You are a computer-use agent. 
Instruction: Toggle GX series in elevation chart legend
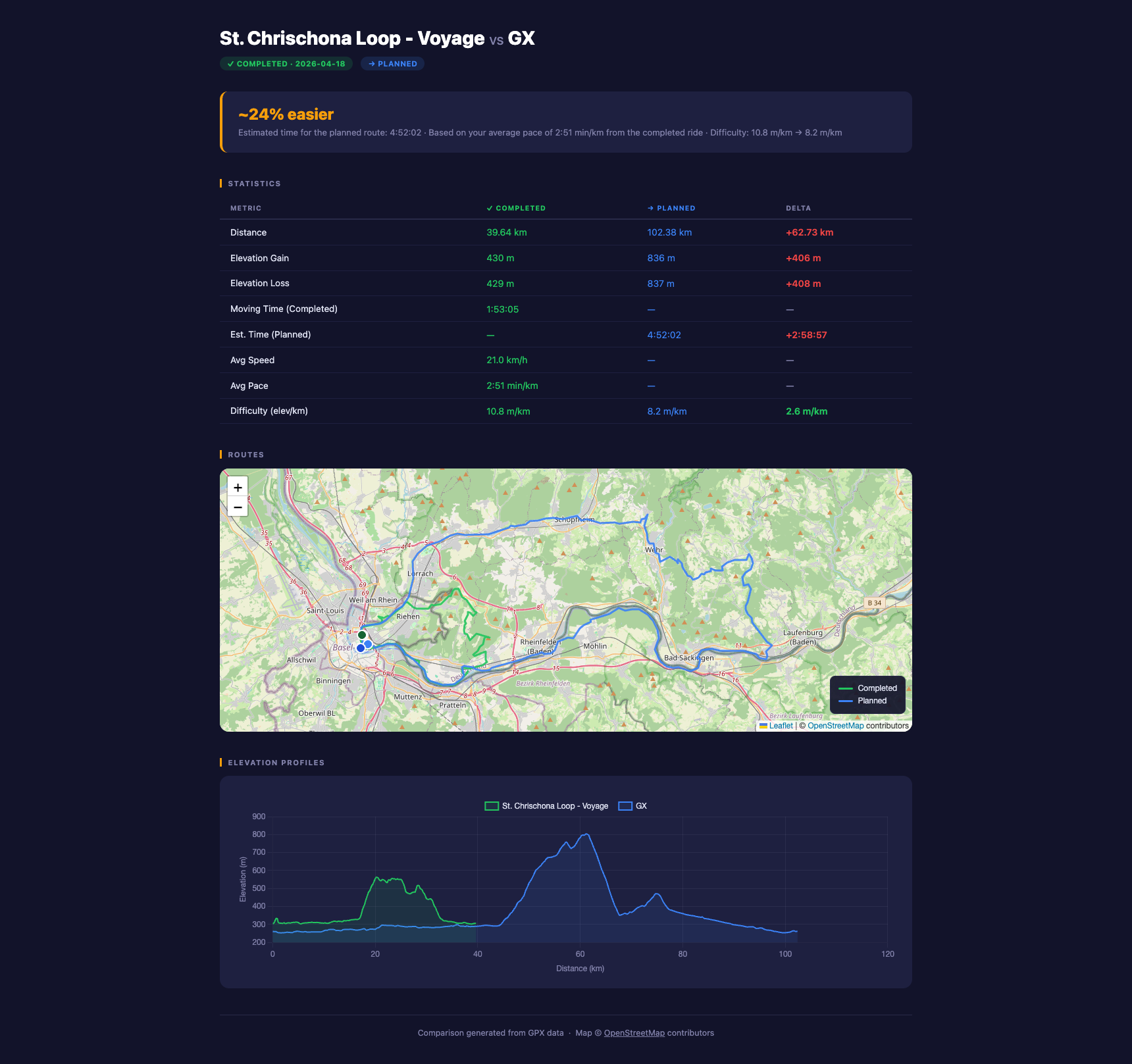[x=632, y=806]
